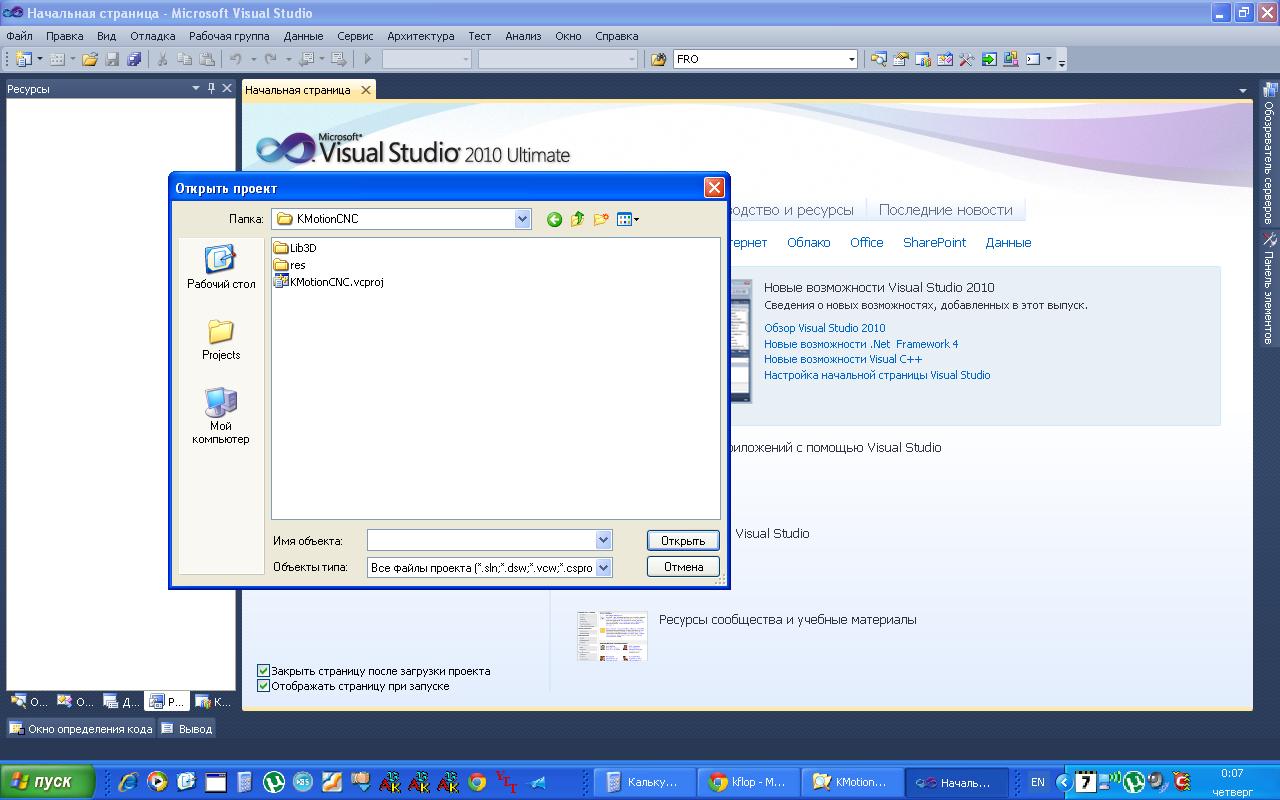Expand the Ресурсы panel options arrow
Image resolution: width=1280 pixels, height=800 pixels.
196,88
